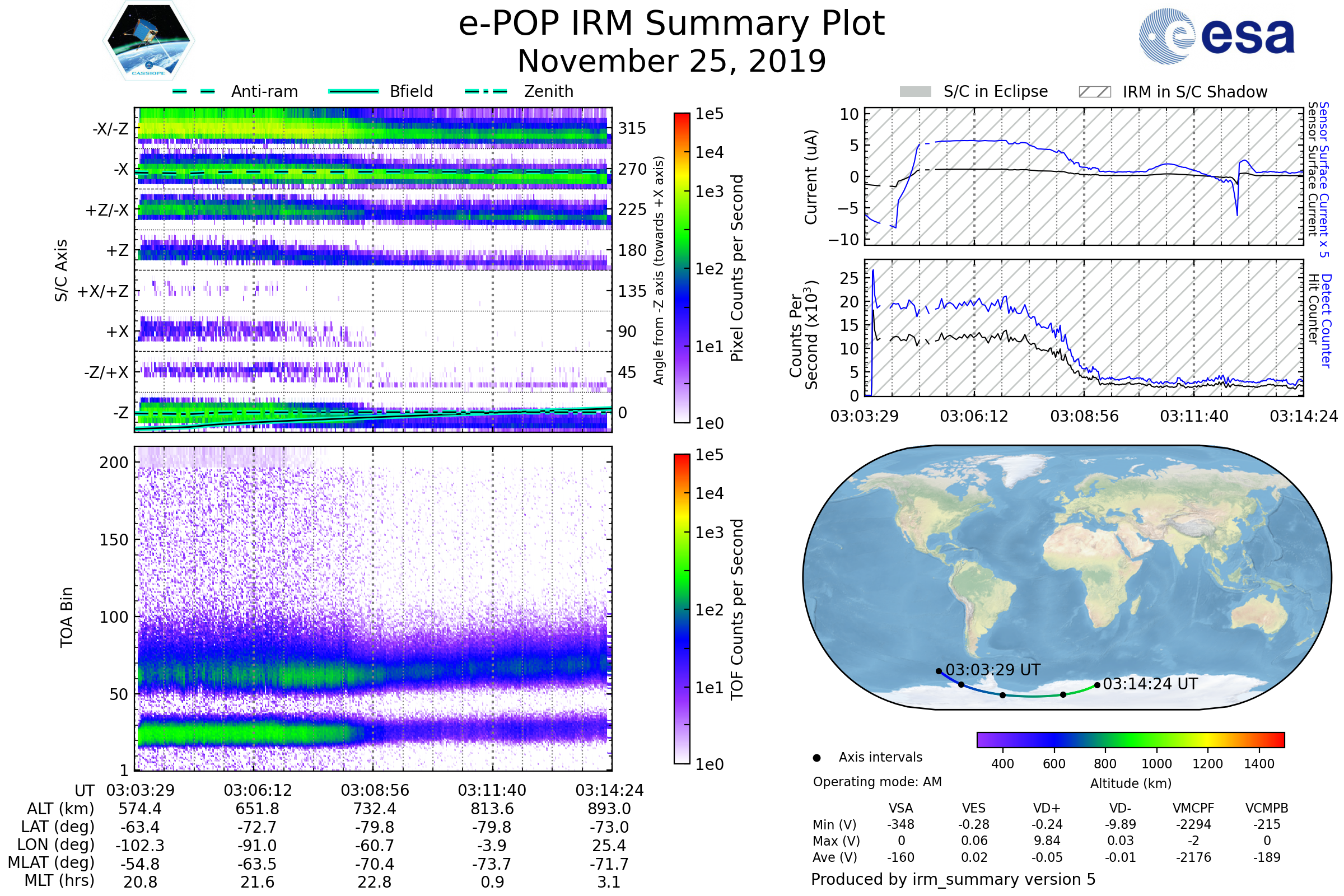Click the VSA Min value -348

click(900, 824)
